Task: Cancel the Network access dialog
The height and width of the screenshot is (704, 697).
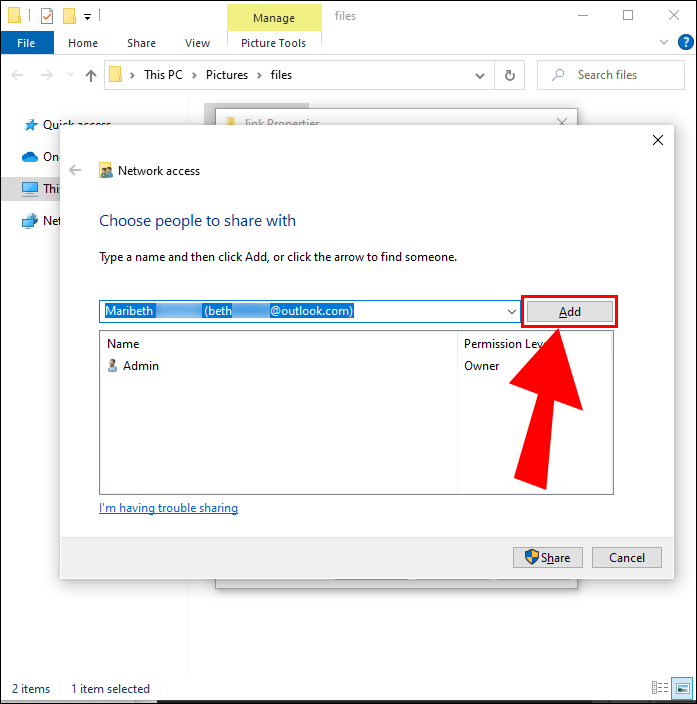Action: pyautogui.click(x=626, y=557)
